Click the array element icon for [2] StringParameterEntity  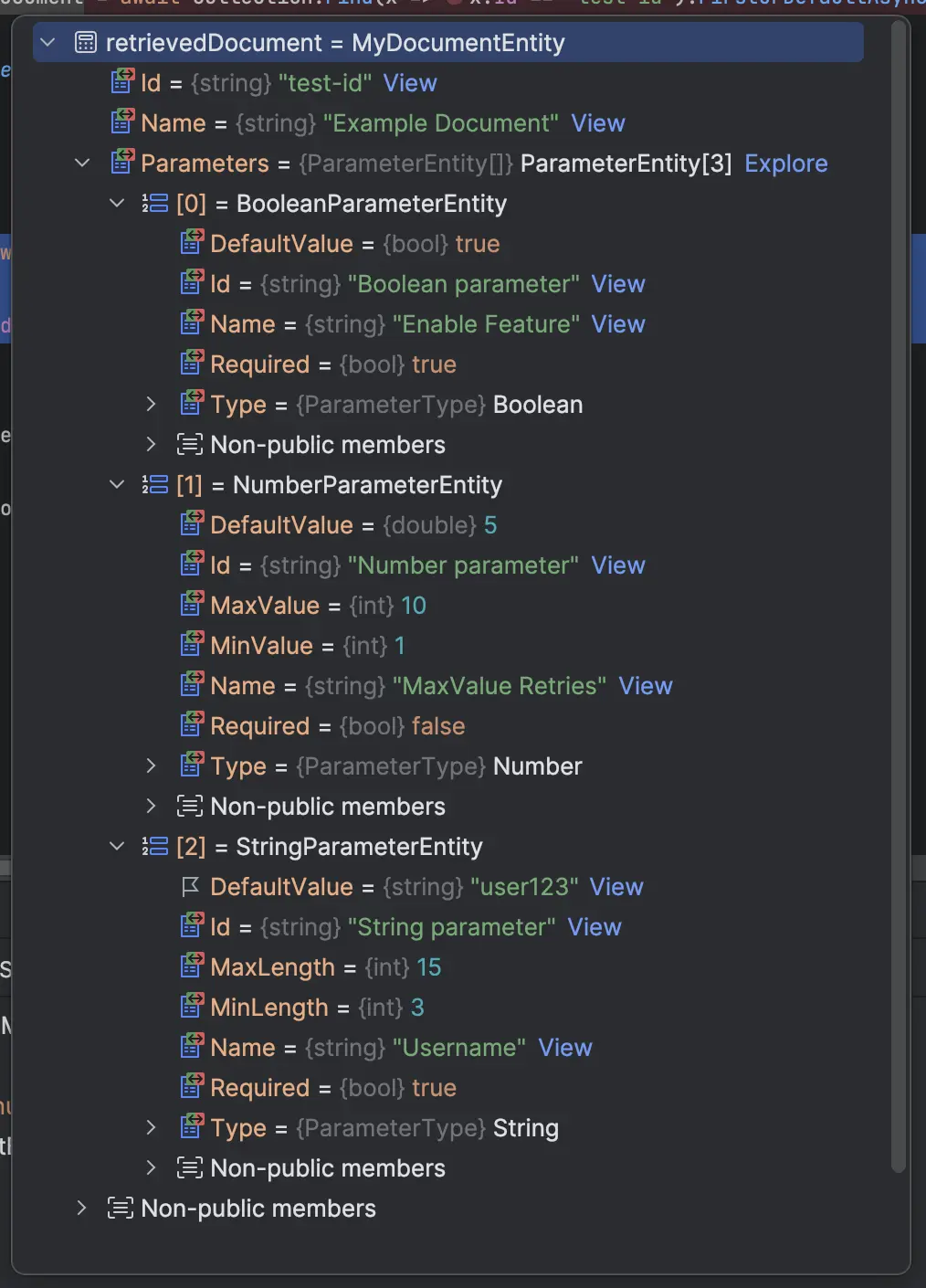coord(154,846)
